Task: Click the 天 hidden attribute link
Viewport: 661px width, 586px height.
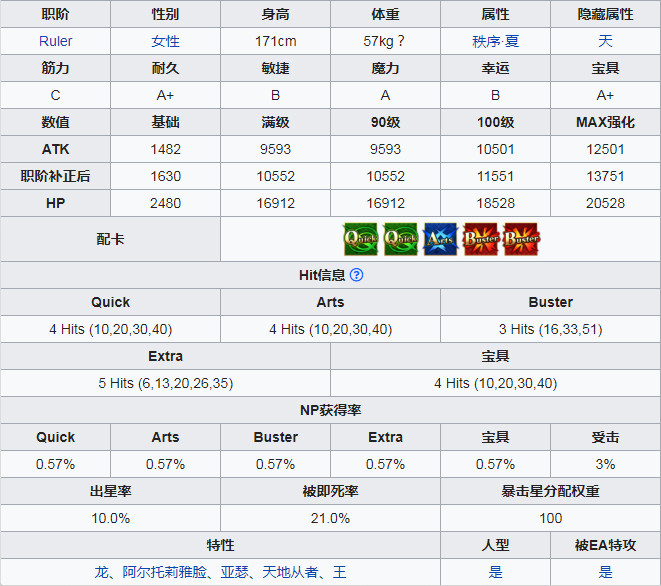Action: pos(605,41)
